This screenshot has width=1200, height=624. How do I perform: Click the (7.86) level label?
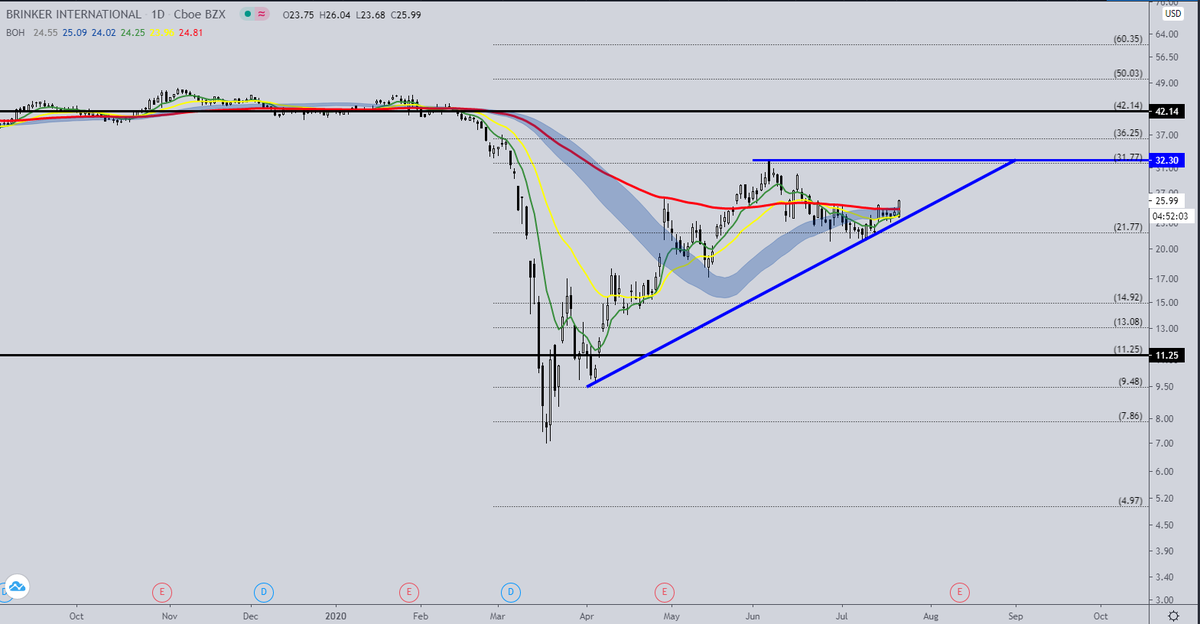click(1130, 415)
